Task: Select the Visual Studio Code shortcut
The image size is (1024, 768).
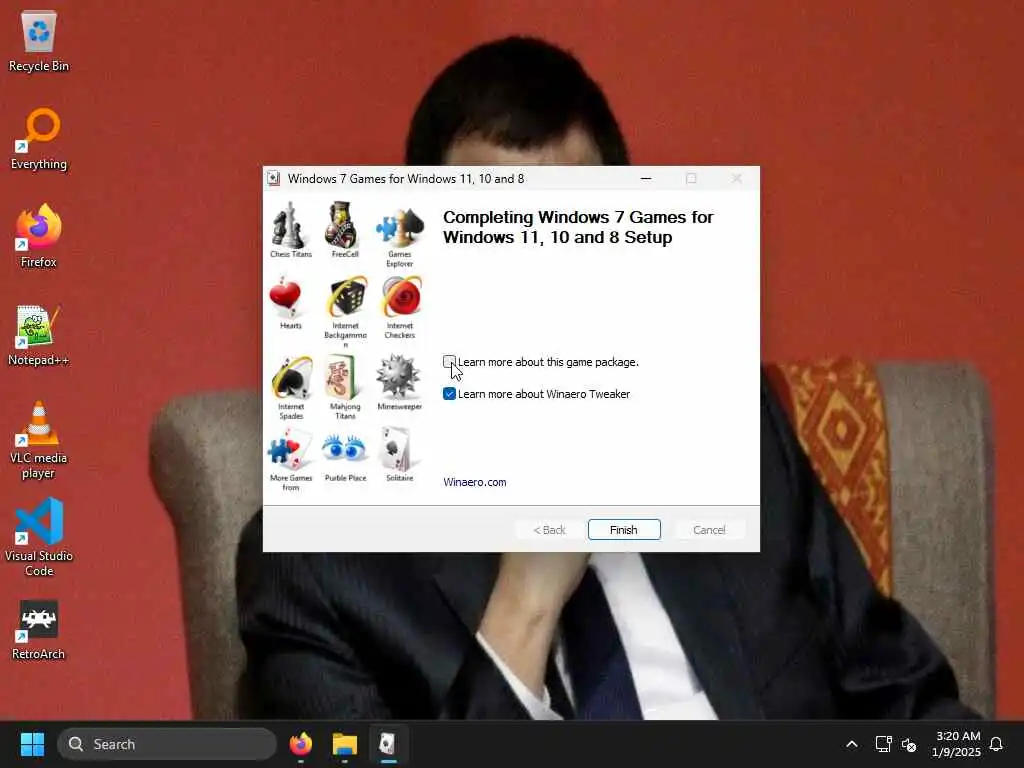Action: click(39, 537)
